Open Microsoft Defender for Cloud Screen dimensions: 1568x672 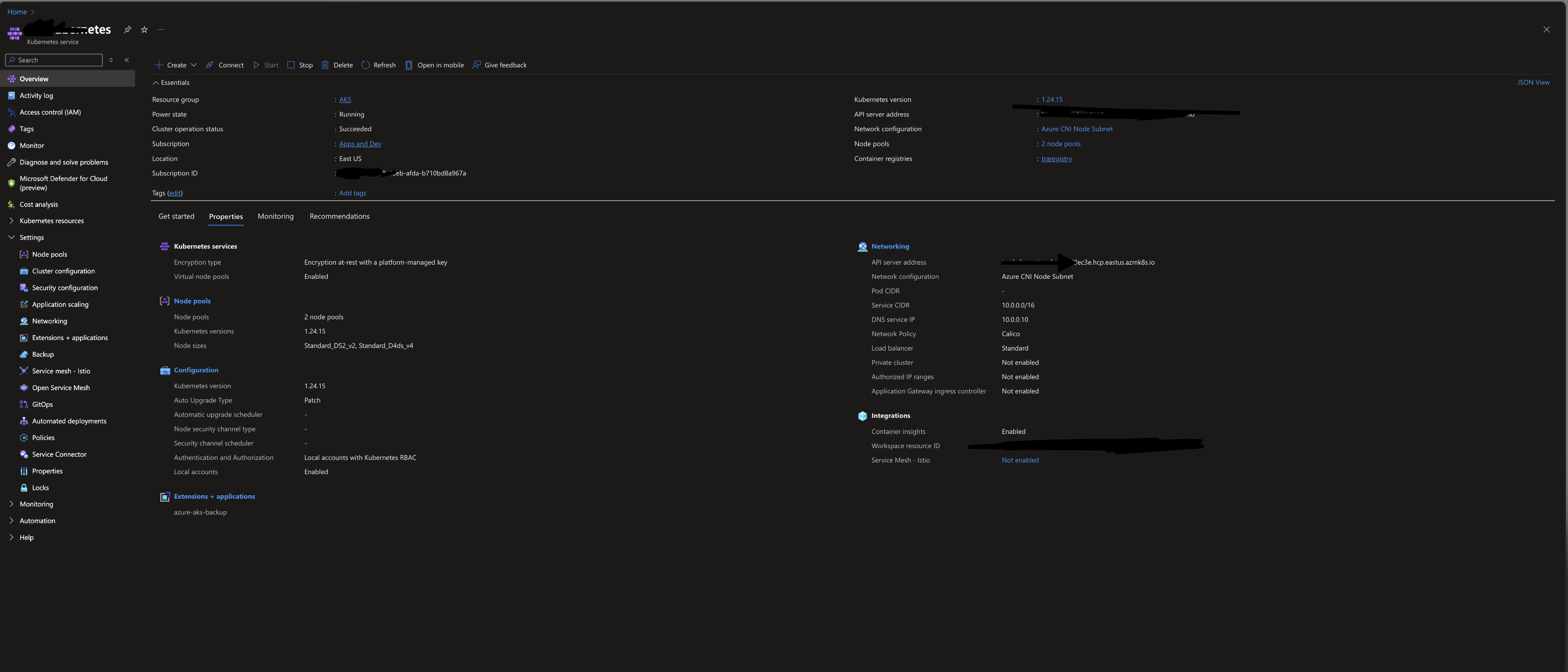click(x=63, y=183)
